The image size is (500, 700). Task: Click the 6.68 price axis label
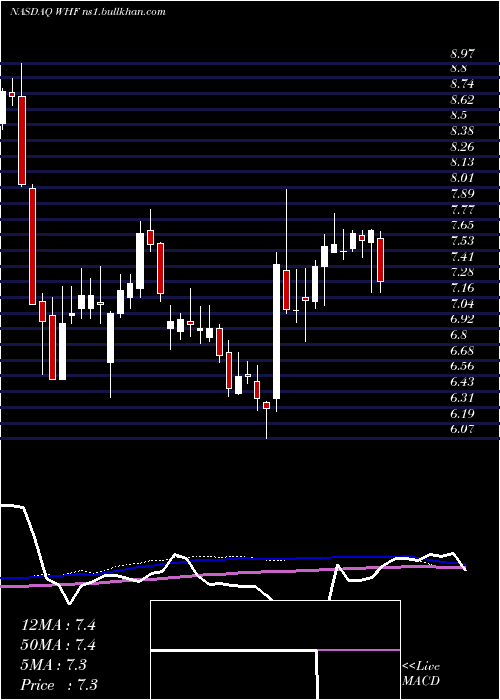[462, 350]
